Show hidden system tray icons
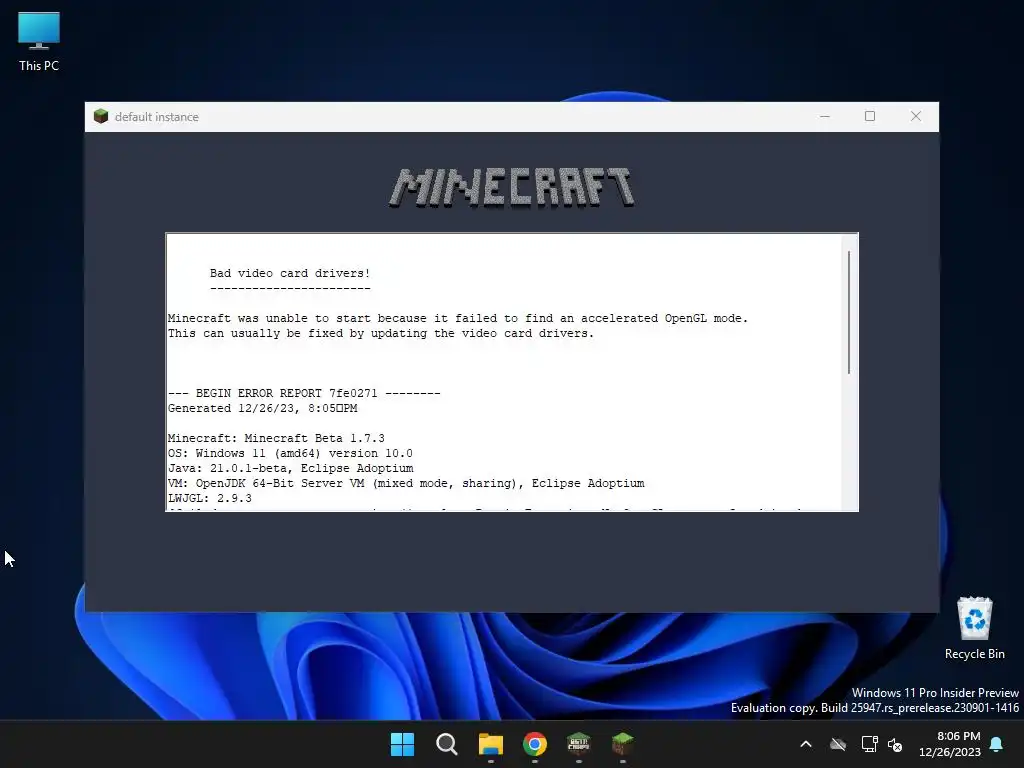The width and height of the screenshot is (1024, 768). 806,744
